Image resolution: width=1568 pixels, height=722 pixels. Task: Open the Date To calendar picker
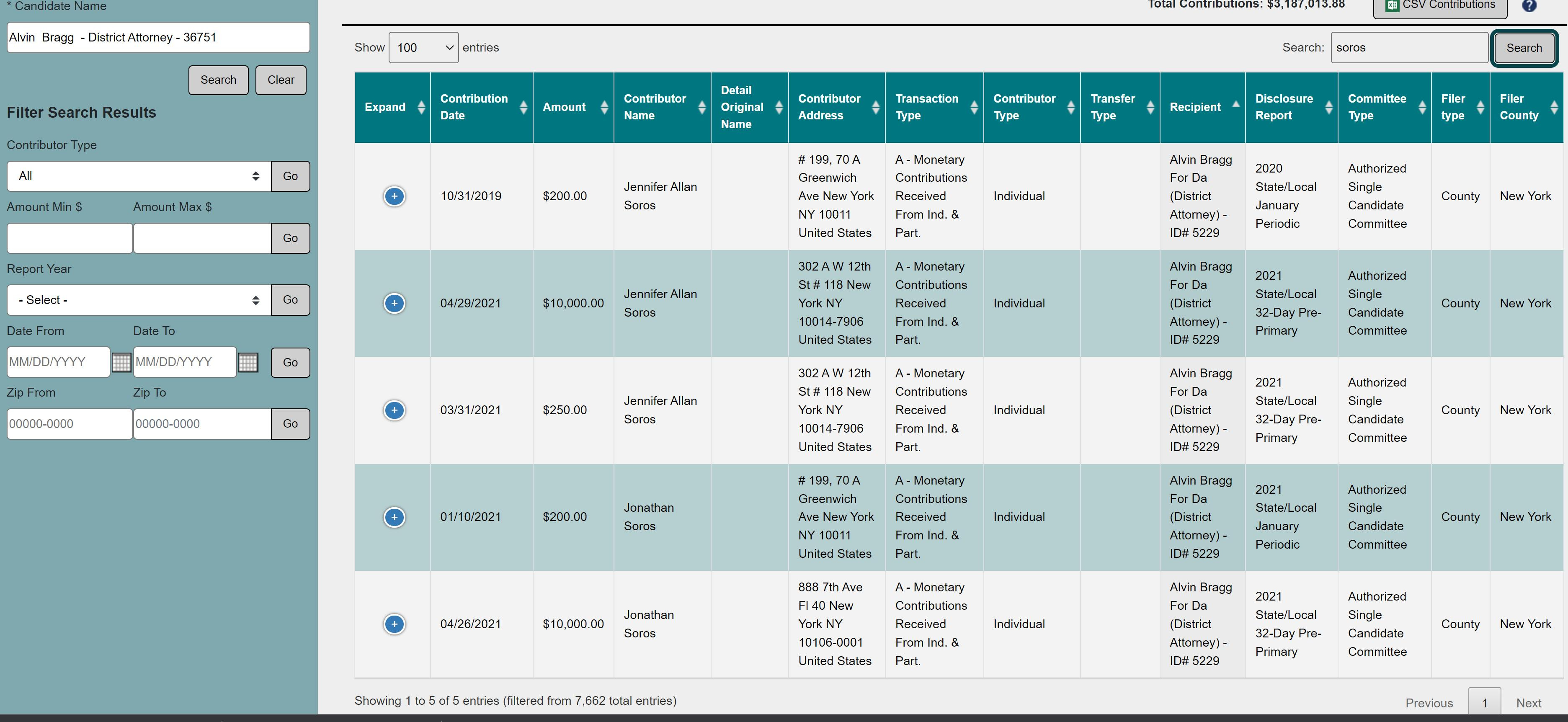tap(248, 362)
